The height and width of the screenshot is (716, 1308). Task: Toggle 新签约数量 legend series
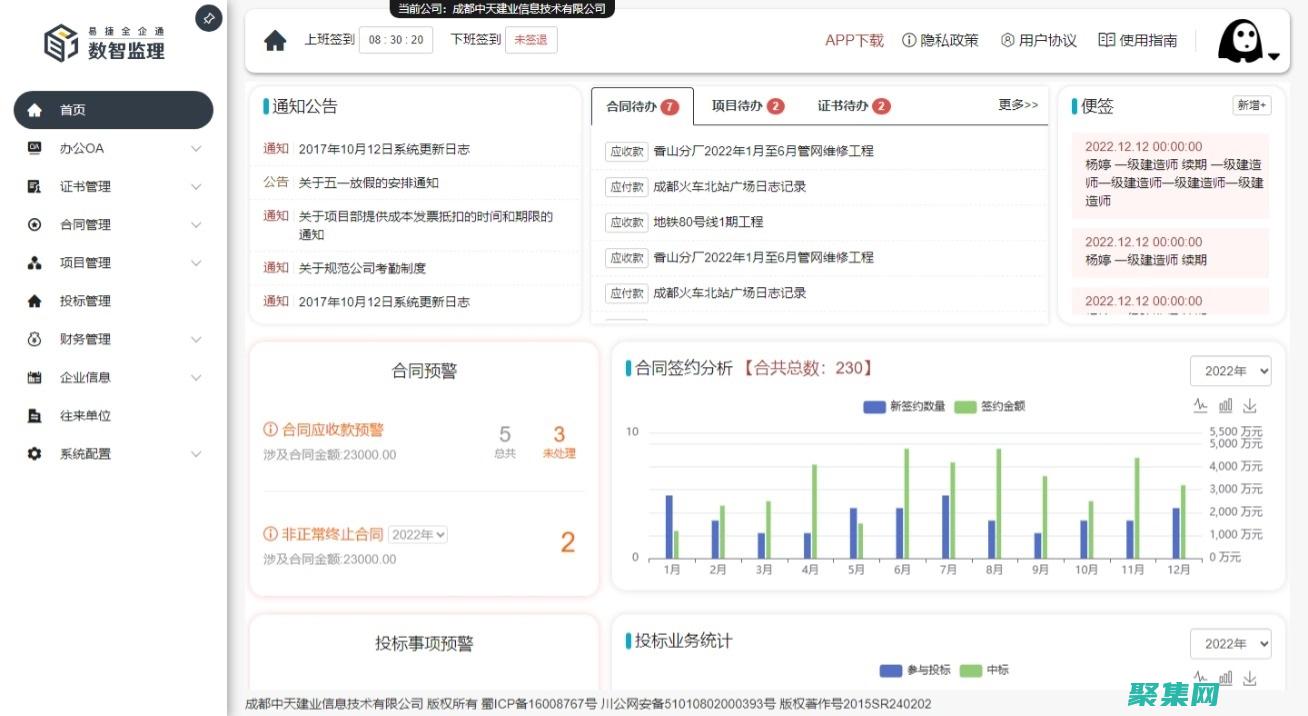pos(904,406)
